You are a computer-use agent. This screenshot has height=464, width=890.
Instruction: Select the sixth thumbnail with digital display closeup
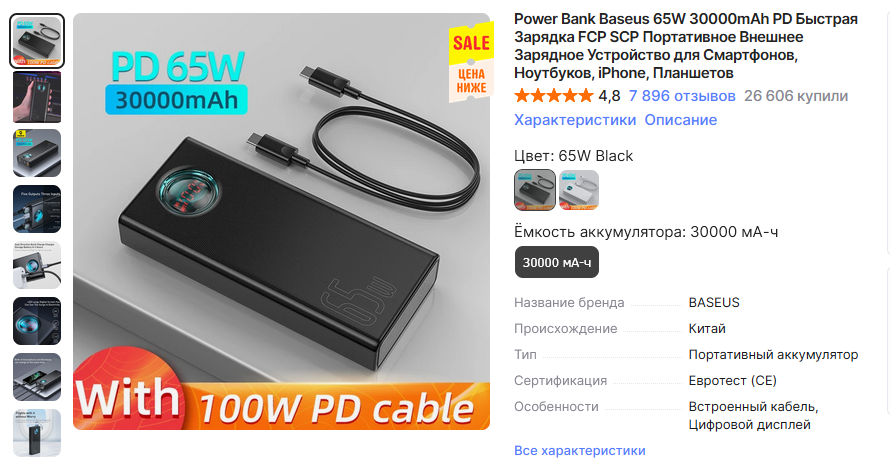37,321
